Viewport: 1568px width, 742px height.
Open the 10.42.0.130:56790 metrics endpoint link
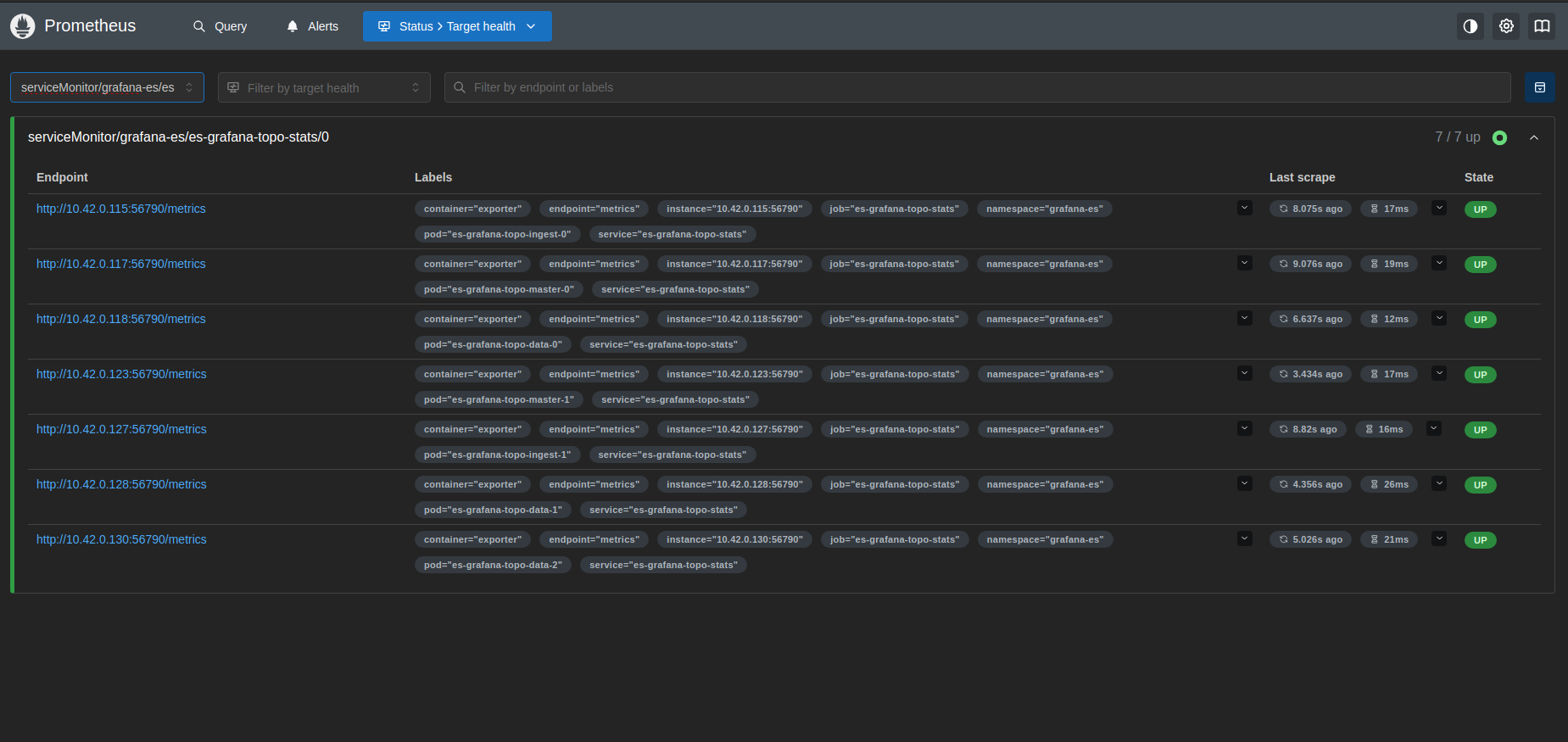pos(121,539)
